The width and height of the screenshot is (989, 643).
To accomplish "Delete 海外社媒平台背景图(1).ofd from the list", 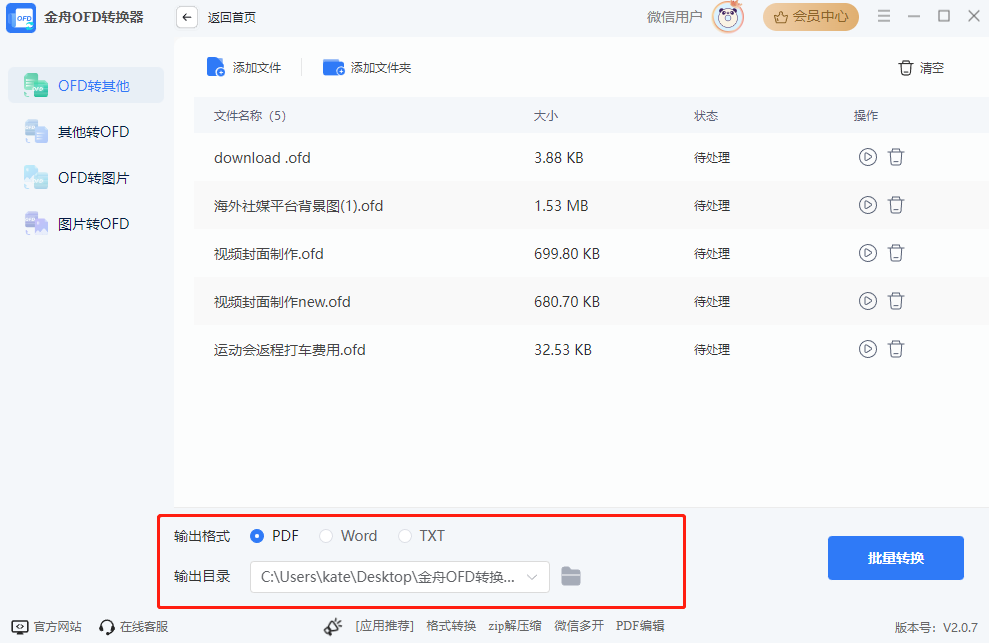I will (x=896, y=205).
